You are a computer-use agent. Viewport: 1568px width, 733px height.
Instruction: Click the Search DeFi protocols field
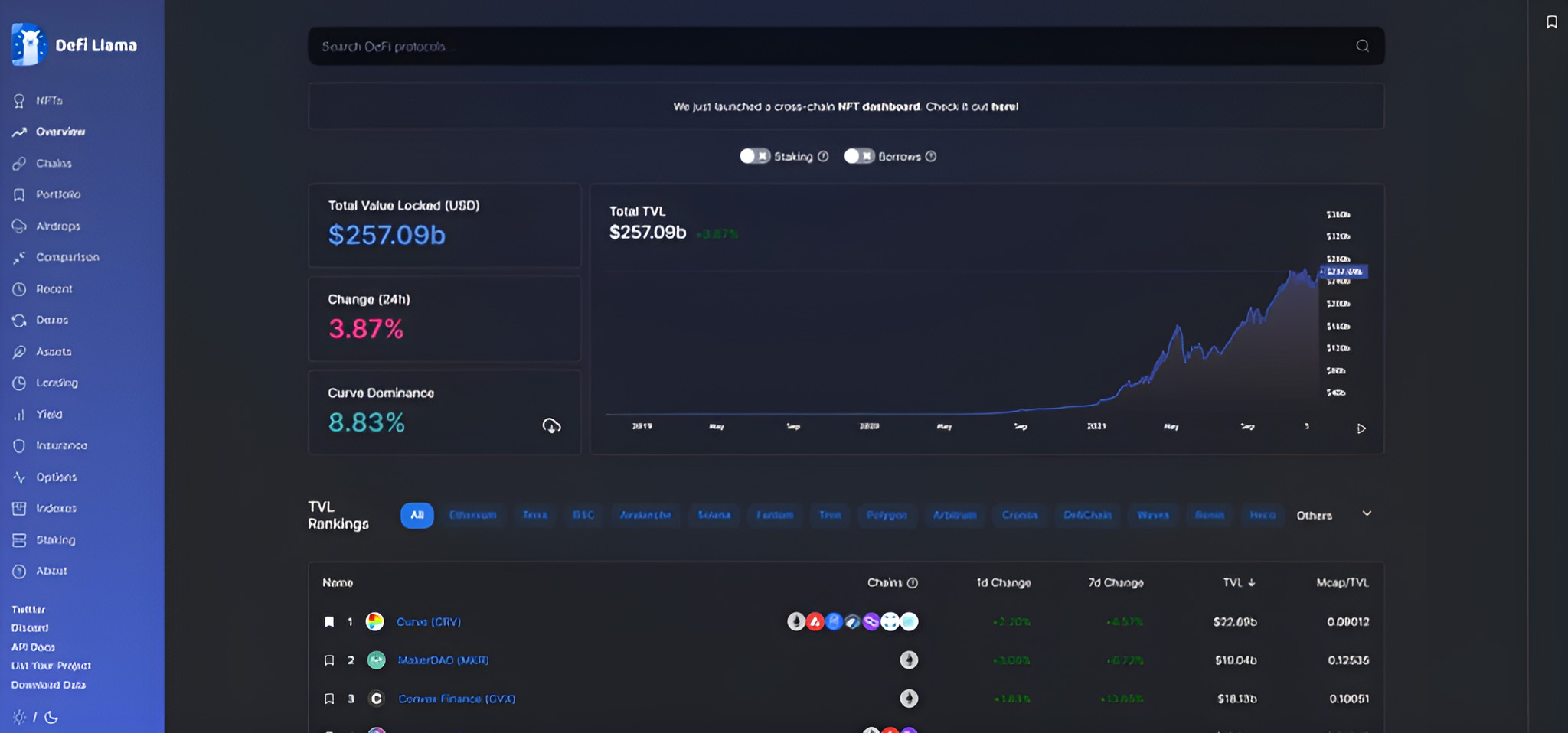pyautogui.click(x=846, y=46)
